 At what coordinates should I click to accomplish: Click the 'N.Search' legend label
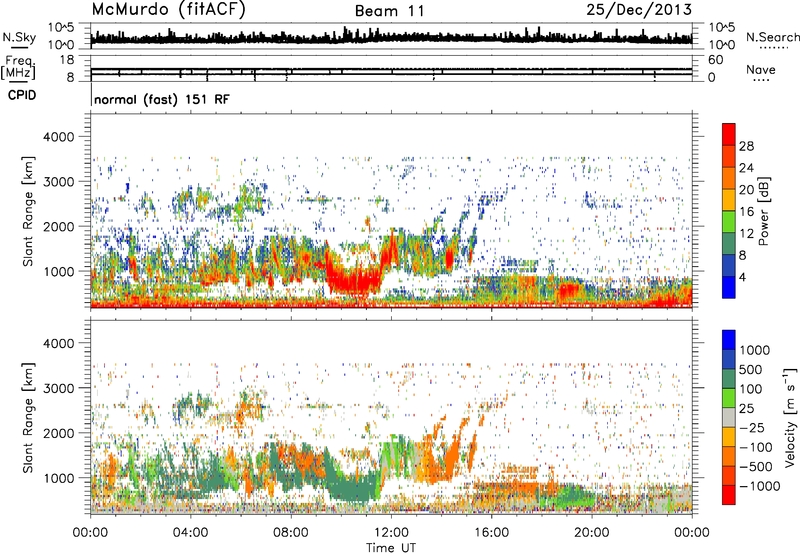[772, 37]
